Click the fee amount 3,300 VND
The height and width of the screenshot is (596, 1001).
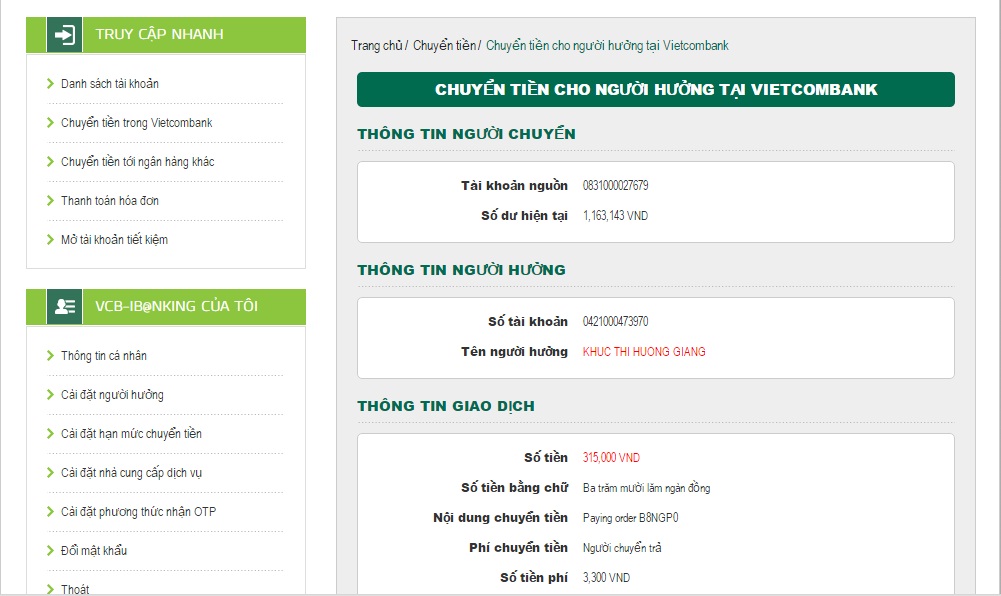click(606, 577)
